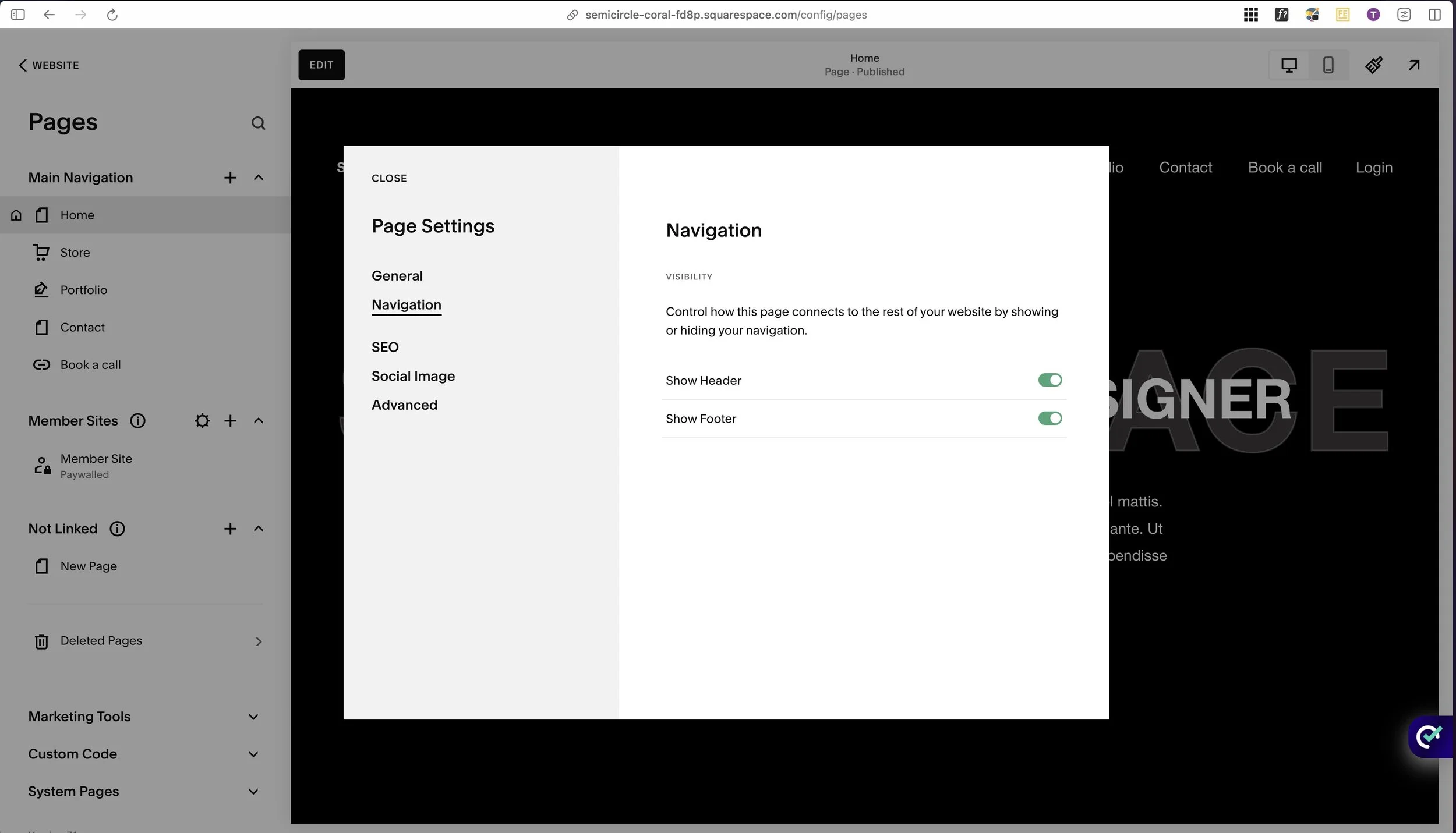Screen dimensions: 1456x833
Task: Select desktop preview icon
Action: (1289, 65)
